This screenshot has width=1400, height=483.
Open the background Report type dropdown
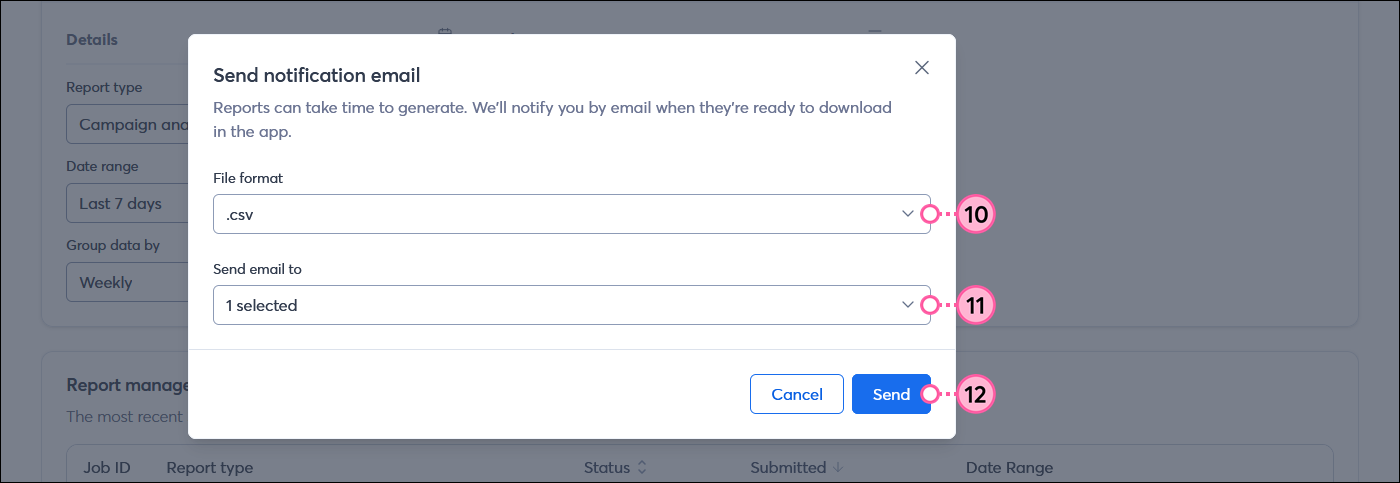coord(127,125)
